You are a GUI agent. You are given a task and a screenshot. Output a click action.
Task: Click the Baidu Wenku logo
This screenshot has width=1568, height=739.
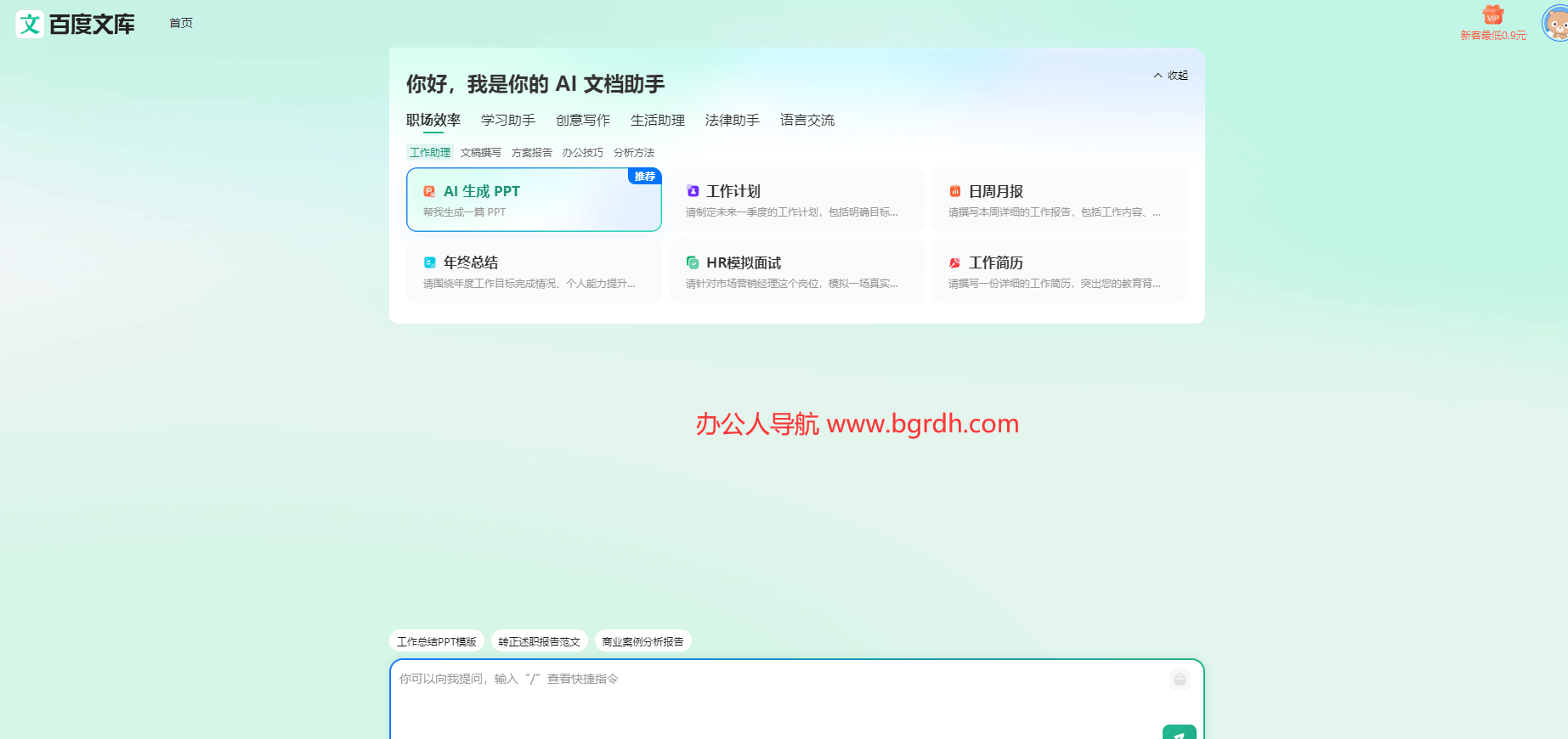pos(76,24)
